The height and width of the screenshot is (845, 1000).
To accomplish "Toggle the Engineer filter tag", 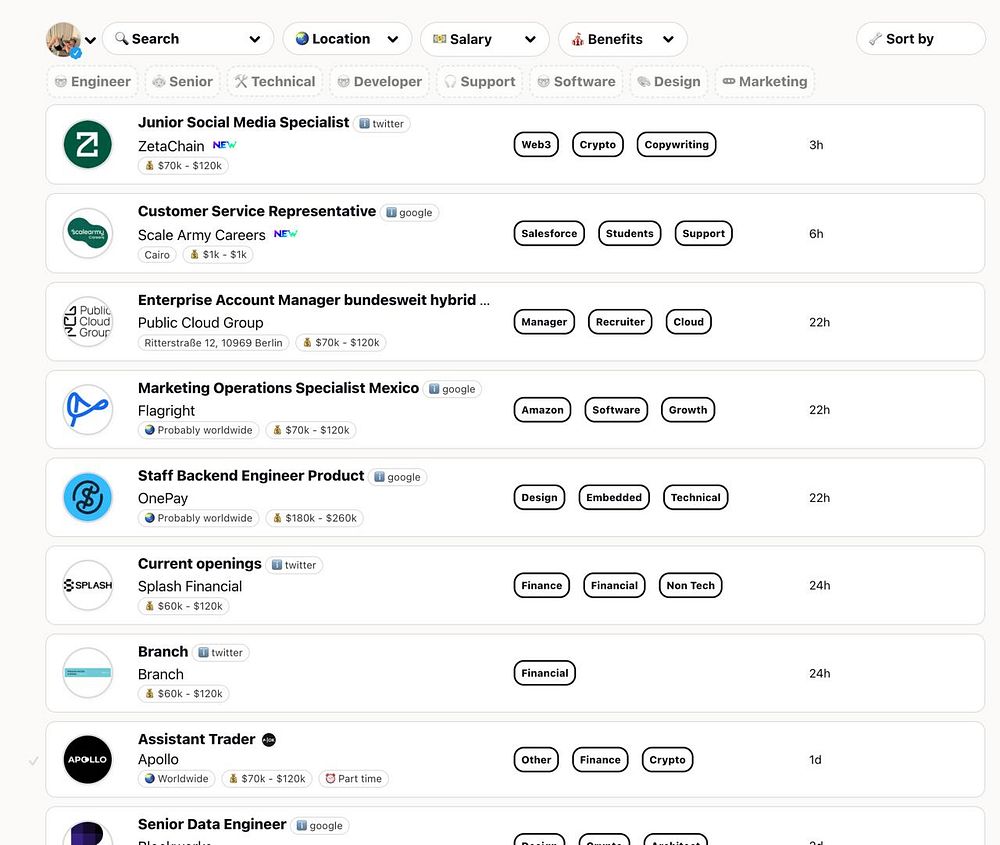I will [x=90, y=82].
